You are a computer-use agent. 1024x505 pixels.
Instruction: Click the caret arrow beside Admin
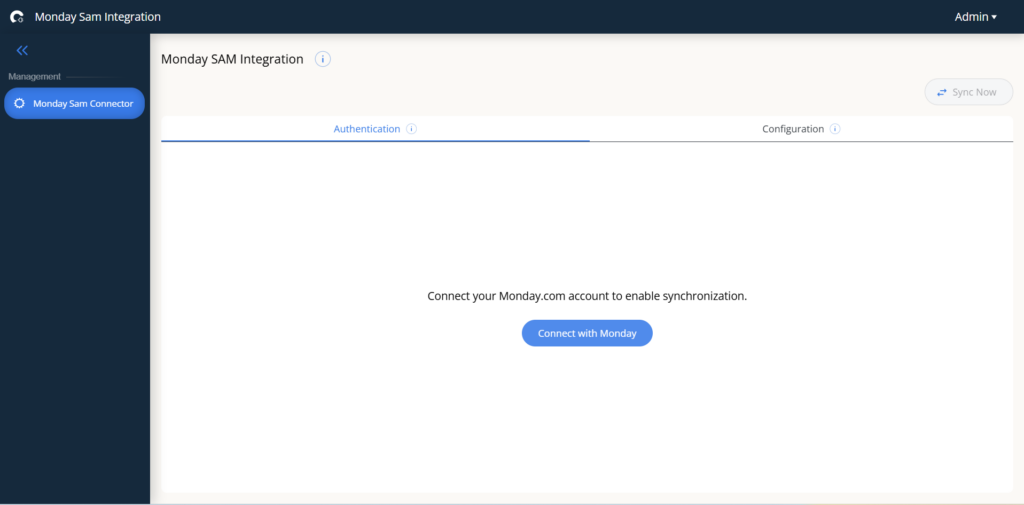pyautogui.click(x=994, y=17)
